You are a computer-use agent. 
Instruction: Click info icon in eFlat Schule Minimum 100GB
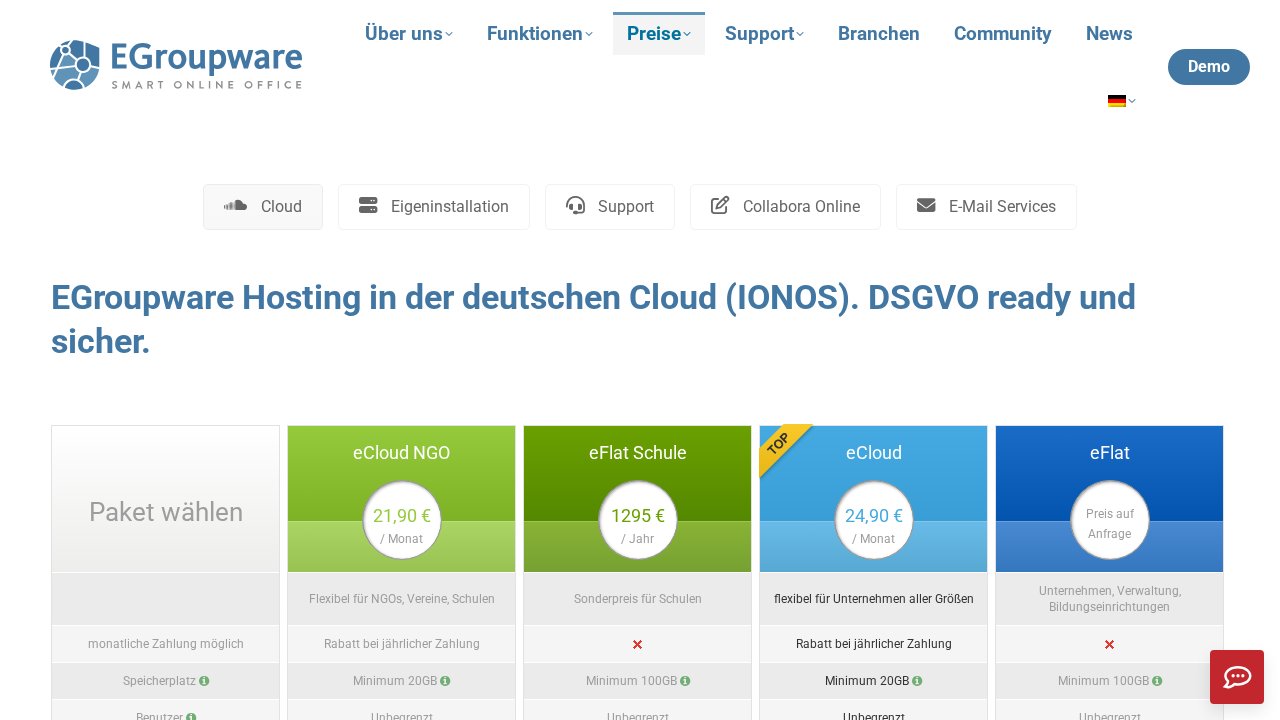[685, 681]
